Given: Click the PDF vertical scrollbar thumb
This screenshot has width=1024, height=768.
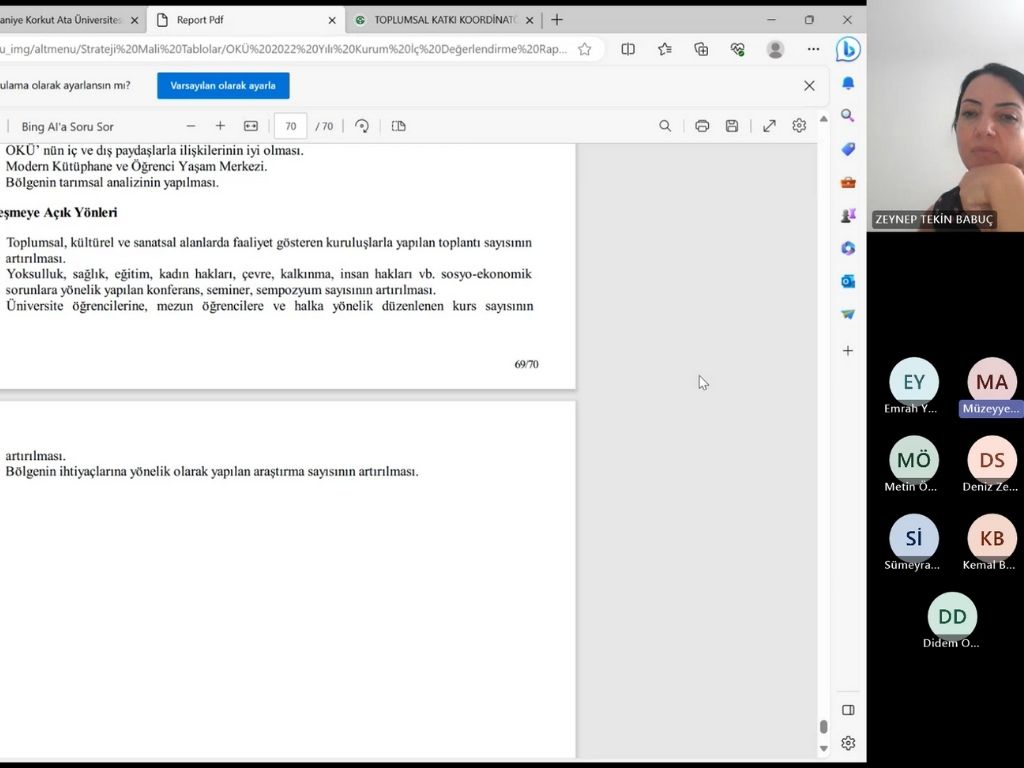Looking at the screenshot, I should (x=824, y=727).
